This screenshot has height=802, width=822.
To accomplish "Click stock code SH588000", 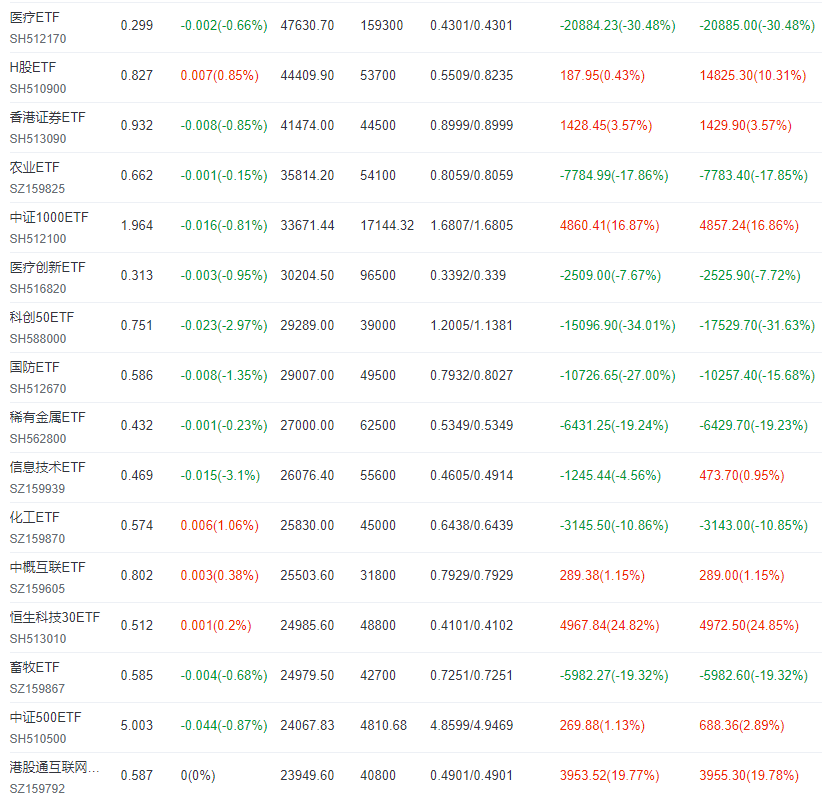I will (38, 339).
